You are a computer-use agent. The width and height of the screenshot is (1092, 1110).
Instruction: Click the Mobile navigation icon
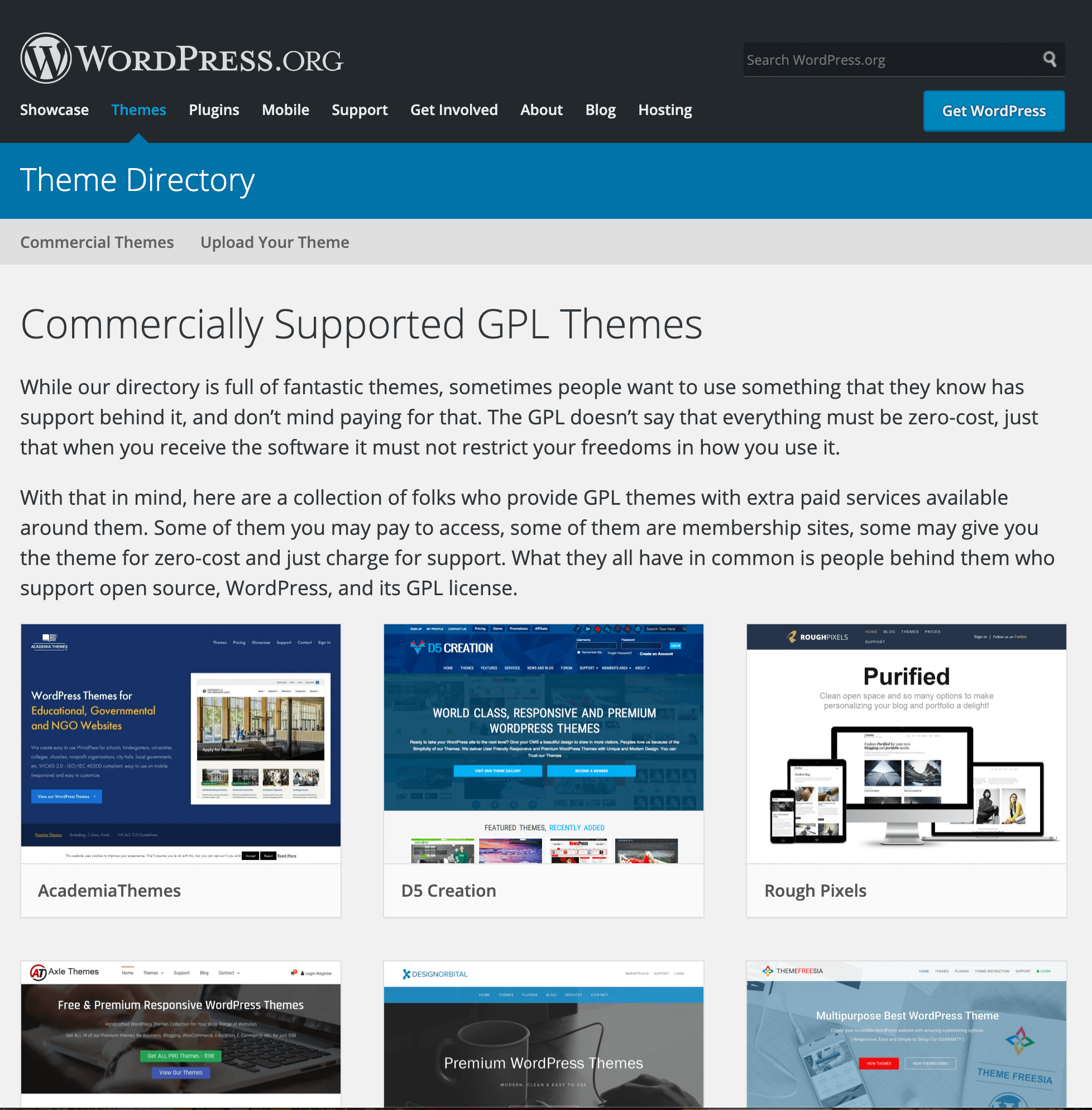click(286, 111)
